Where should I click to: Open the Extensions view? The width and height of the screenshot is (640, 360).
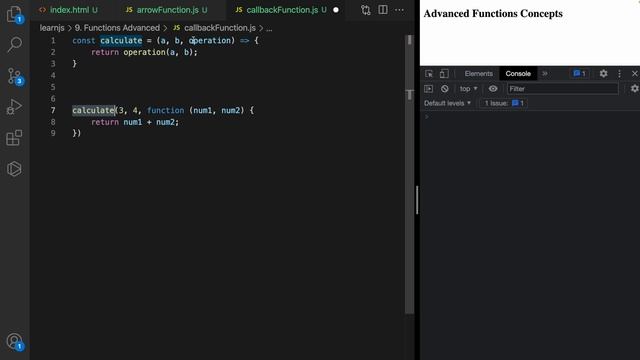(14, 138)
